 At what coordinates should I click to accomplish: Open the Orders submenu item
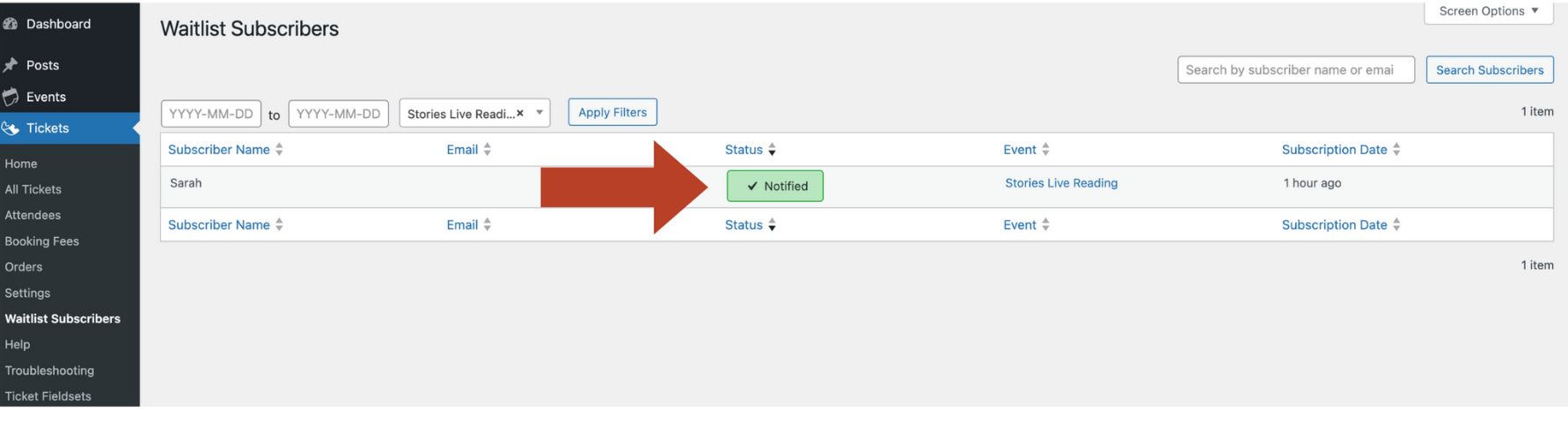pos(24,267)
